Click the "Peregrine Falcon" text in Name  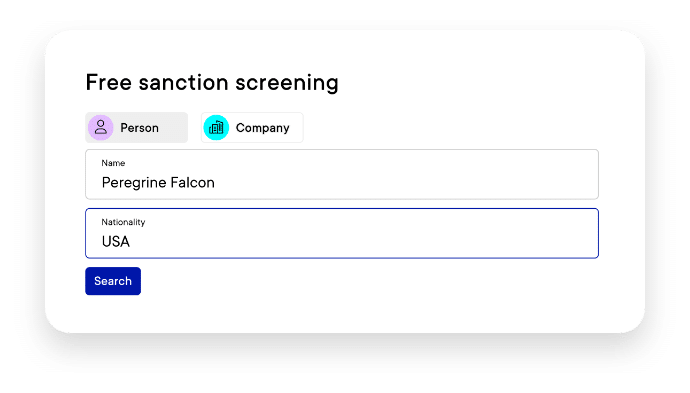click(x=158, y=183)
